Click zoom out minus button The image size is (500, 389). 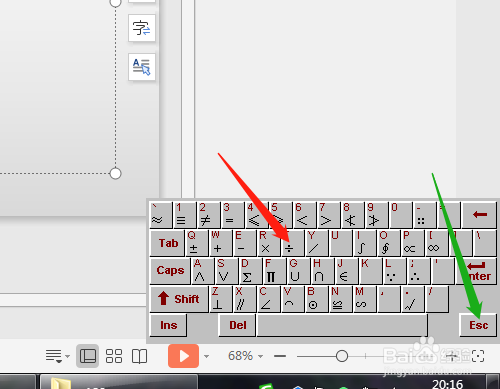pos(280,356)
